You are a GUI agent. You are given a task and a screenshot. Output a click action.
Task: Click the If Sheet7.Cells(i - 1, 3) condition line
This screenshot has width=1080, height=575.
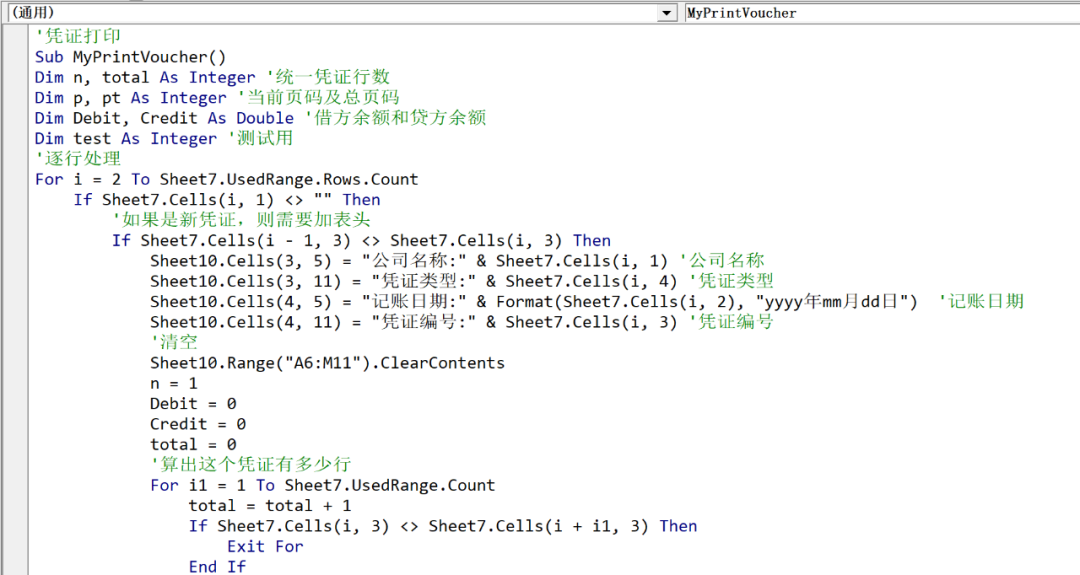tap(361, 240)
